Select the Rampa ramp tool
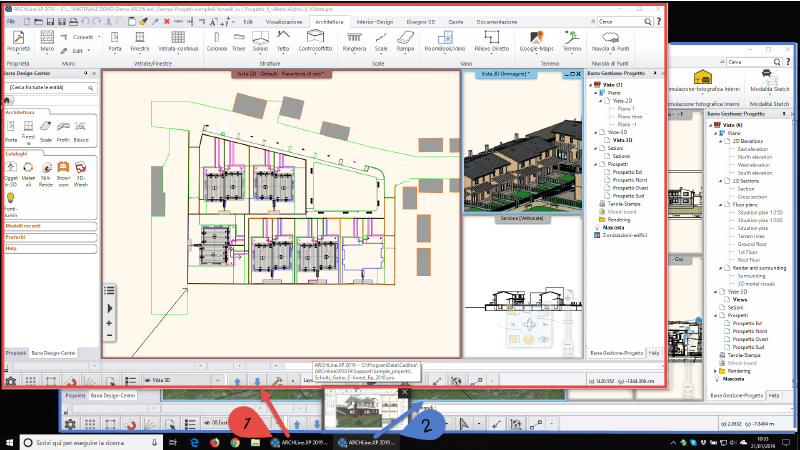The height and width of the screenshot is (450, 800). [405, 41]
